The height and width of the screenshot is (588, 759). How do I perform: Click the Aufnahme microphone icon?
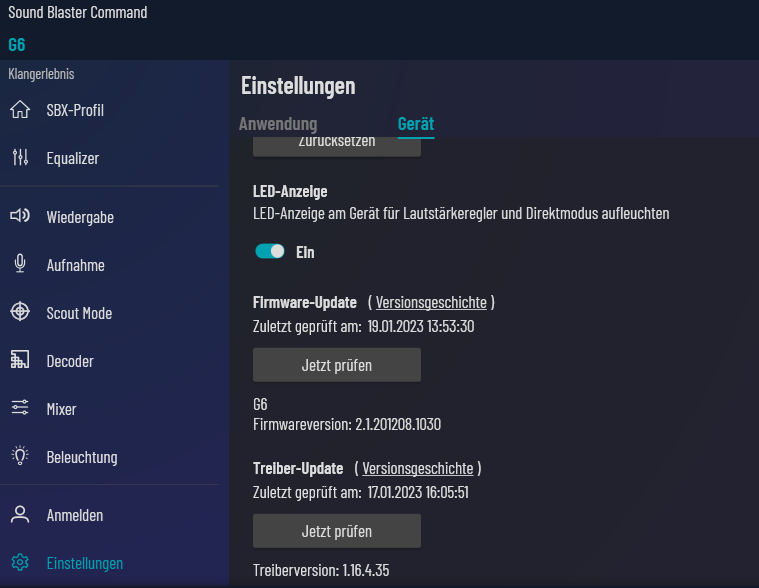[x=20, y=264]
